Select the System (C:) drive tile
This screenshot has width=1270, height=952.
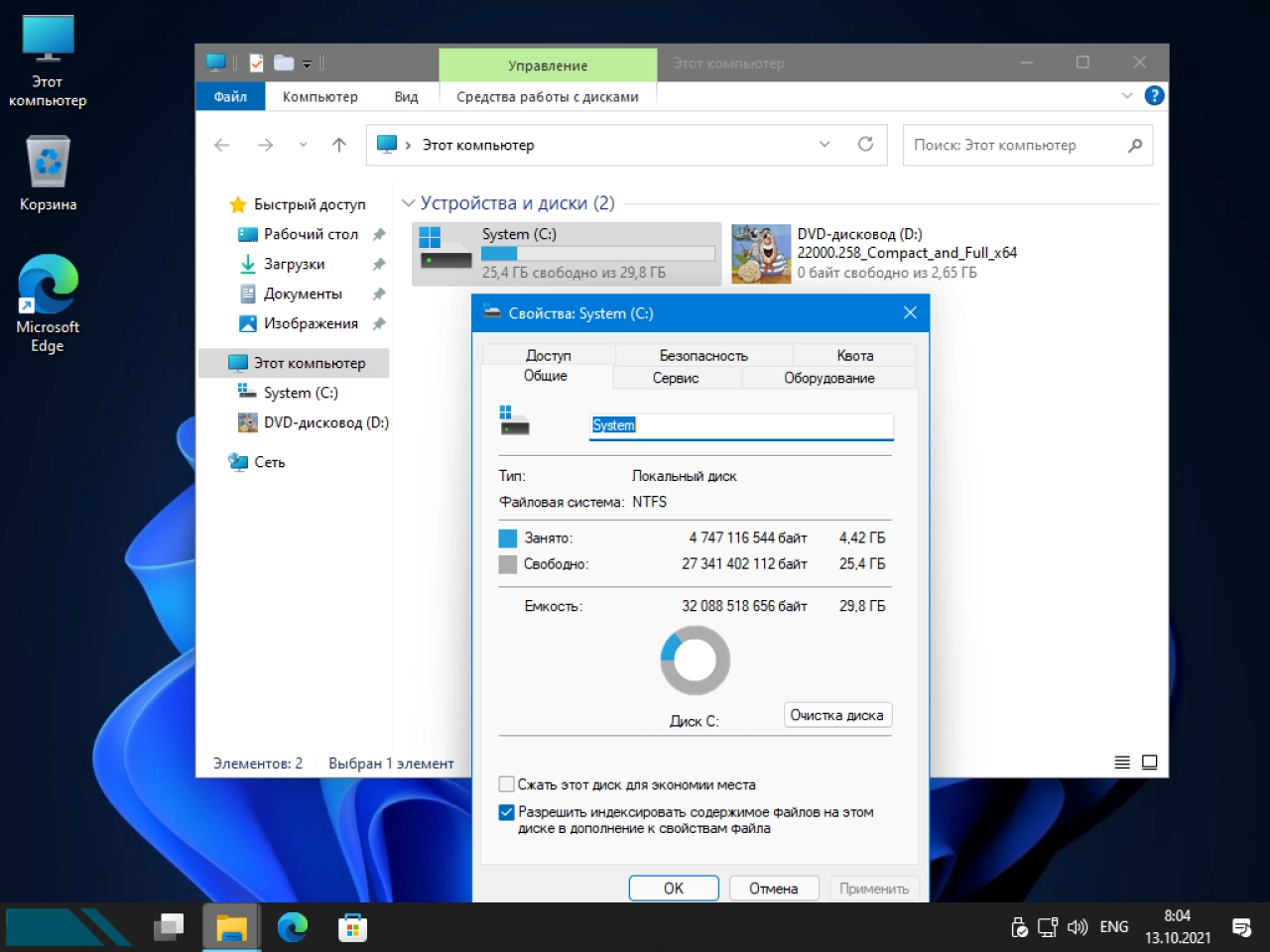click(567, 254)
